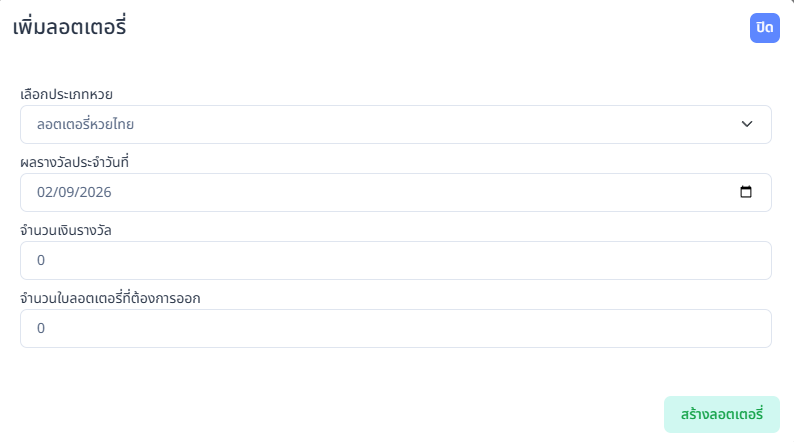Viewport: 794px width, 442px height.
Task: Click the selected option ลอตเตอรี่หวยไทย
Action: pos(85,124)
